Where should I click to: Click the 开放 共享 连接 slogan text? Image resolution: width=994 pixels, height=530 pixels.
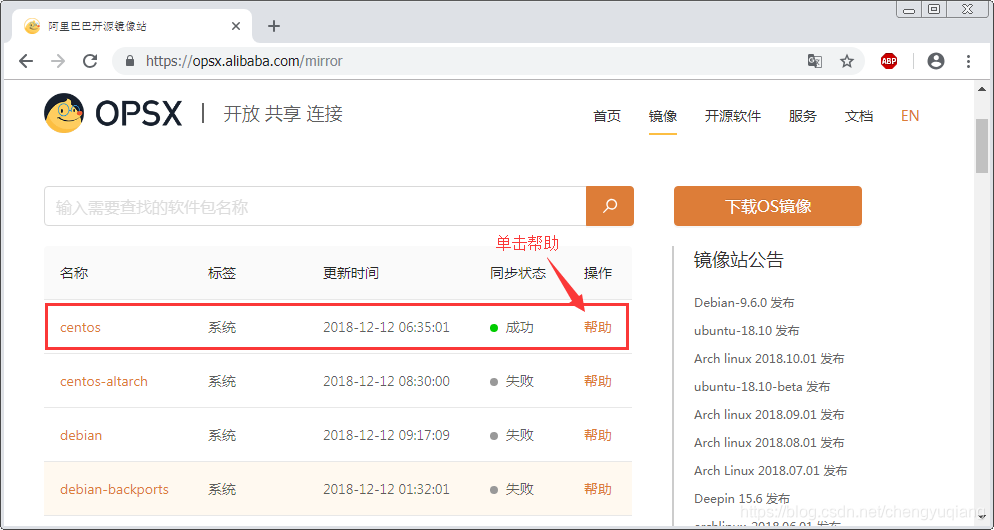(283, 113)
